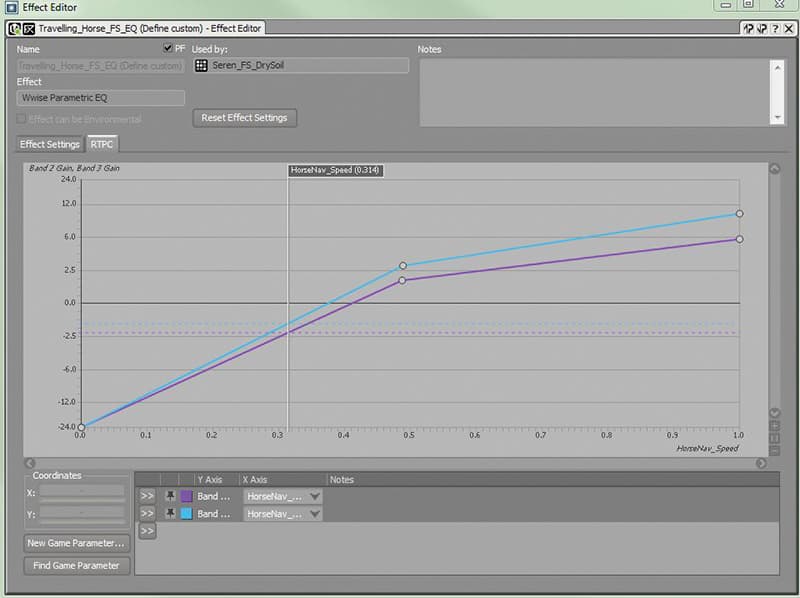Select the RTPC tab
This screenshot has height=598, width=800.
tap(102, 144)
